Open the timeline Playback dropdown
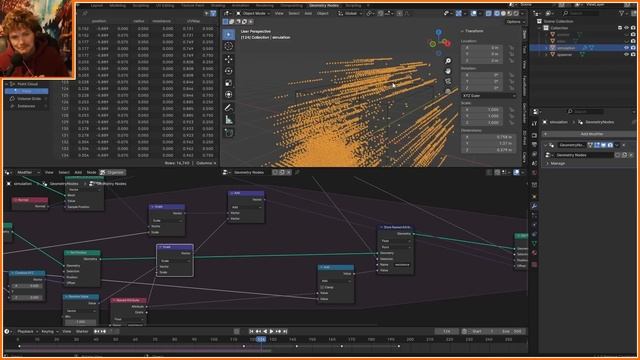 click(27, 331)
